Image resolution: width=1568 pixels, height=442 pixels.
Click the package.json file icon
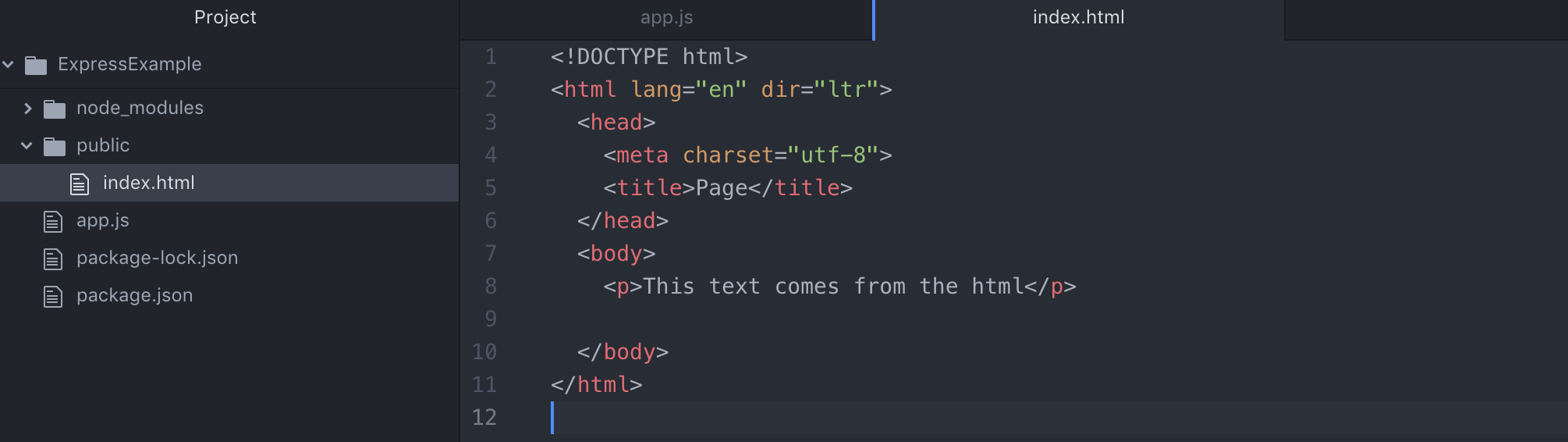pyautogui.click(x=53, y=297)
